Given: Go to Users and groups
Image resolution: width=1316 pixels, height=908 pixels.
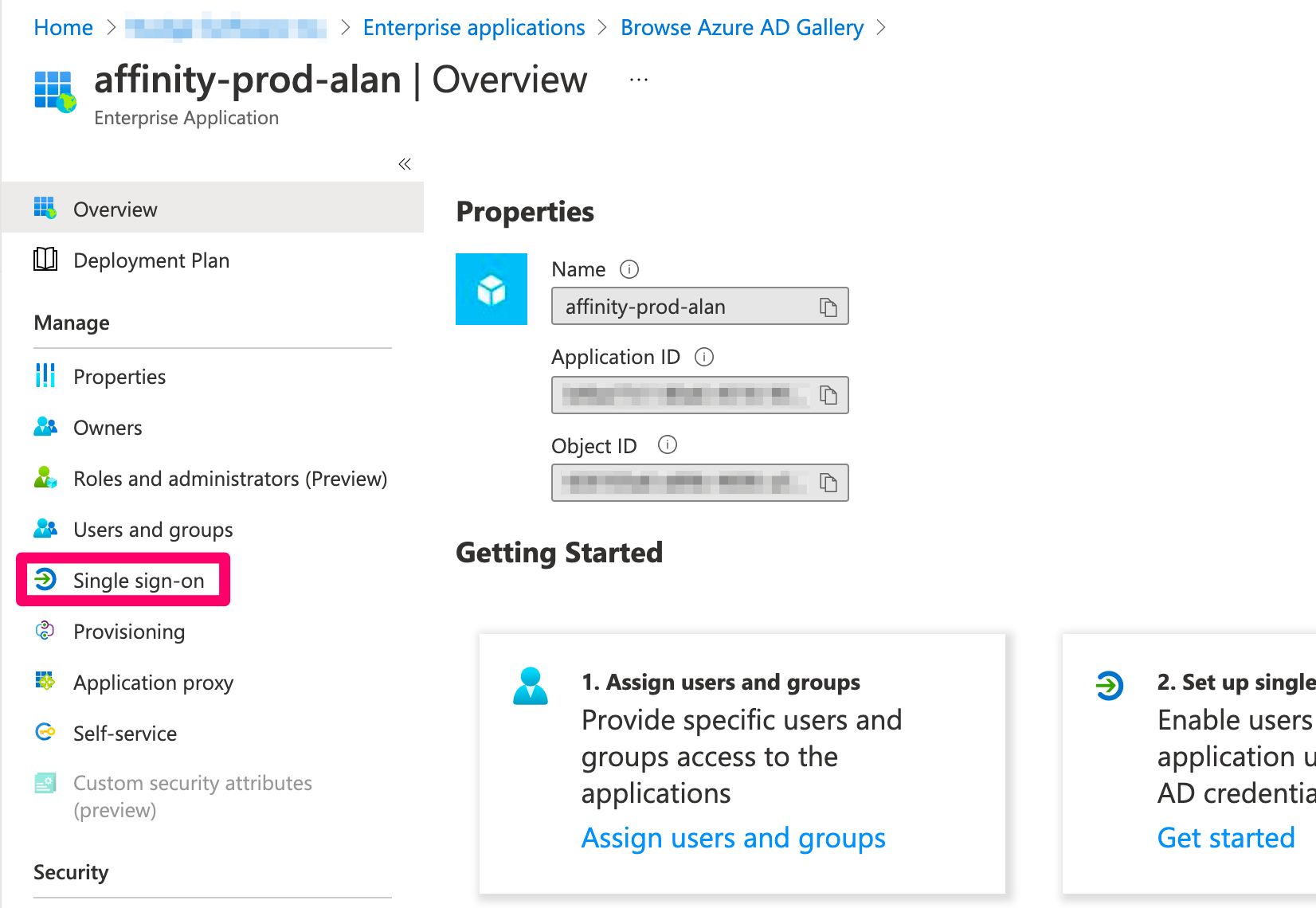Looking at the screenshot, I should [153, 530].
